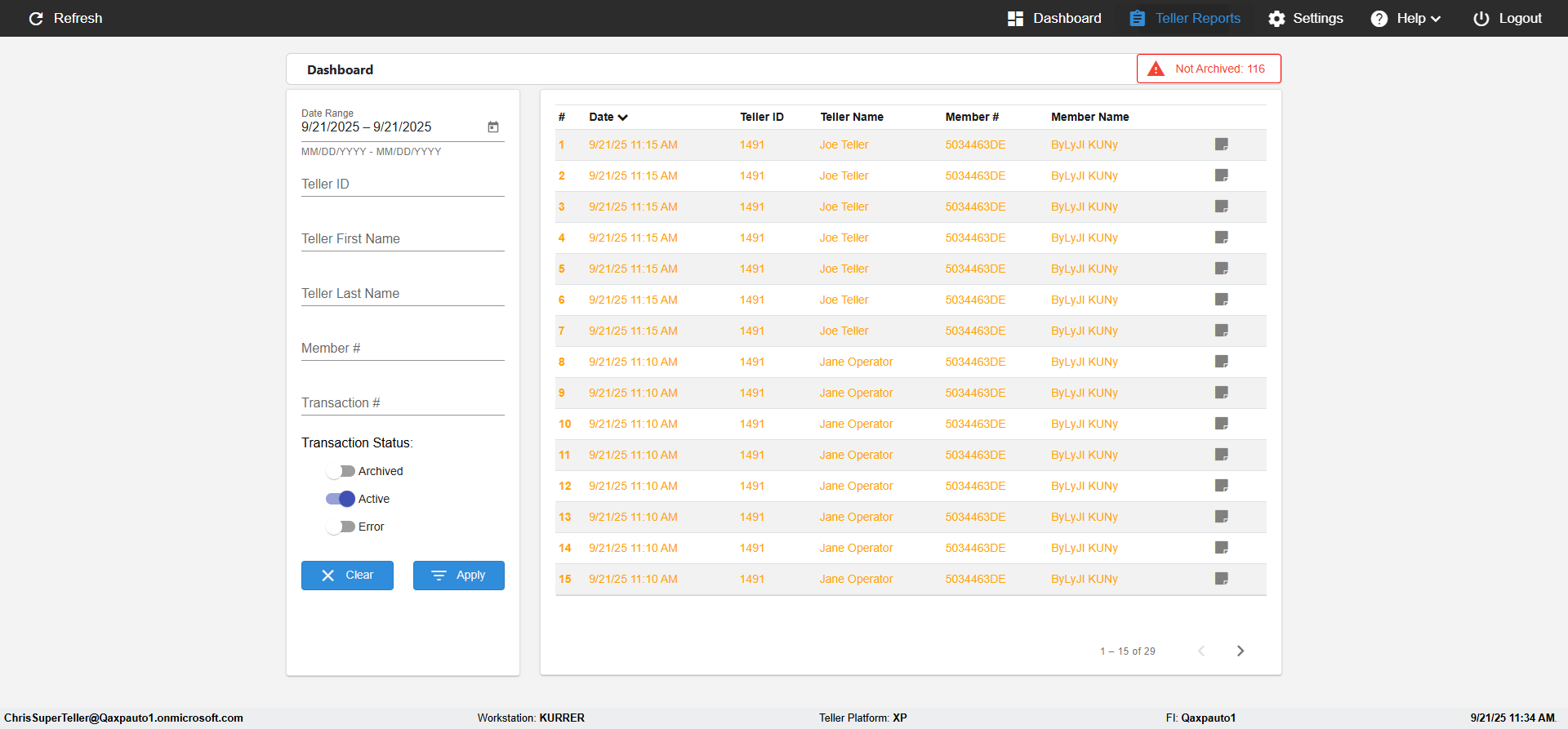1568x729 pixels.
Task: Click Workstation: KURRER in status bar
Action: tap(531, 718)
